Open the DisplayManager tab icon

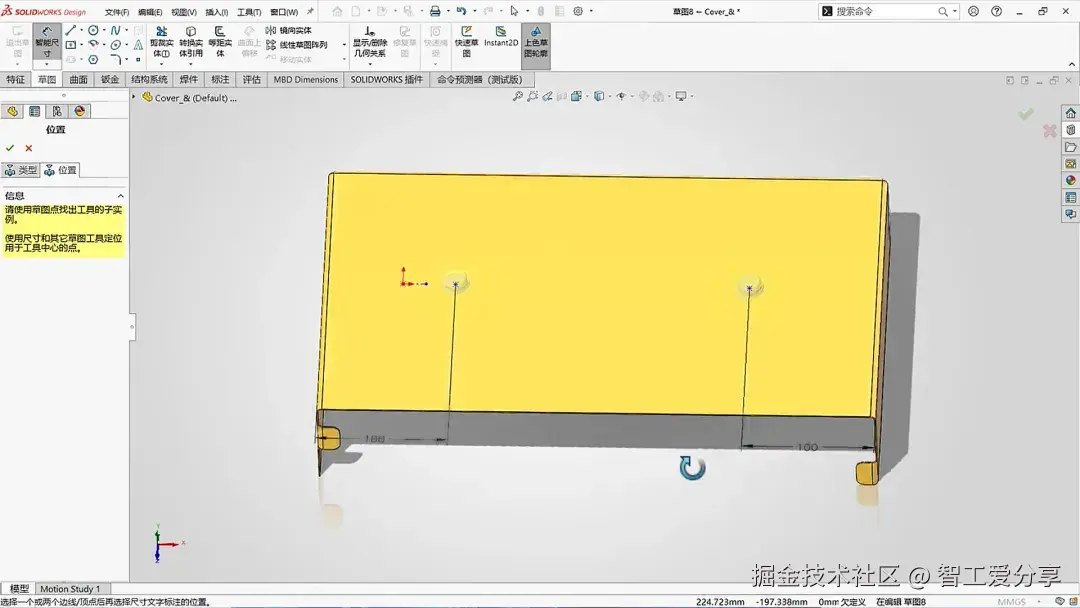80,111
